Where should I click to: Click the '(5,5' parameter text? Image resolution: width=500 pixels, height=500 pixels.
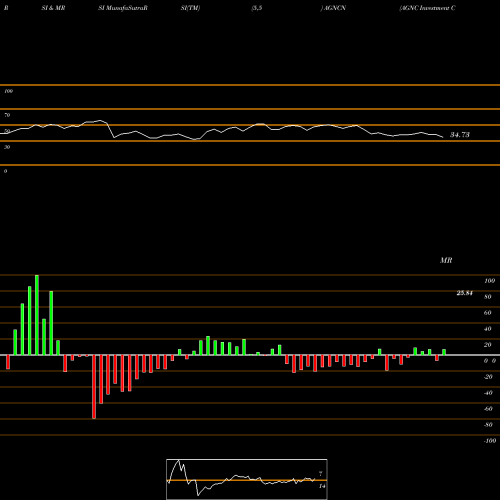(257, 8)
